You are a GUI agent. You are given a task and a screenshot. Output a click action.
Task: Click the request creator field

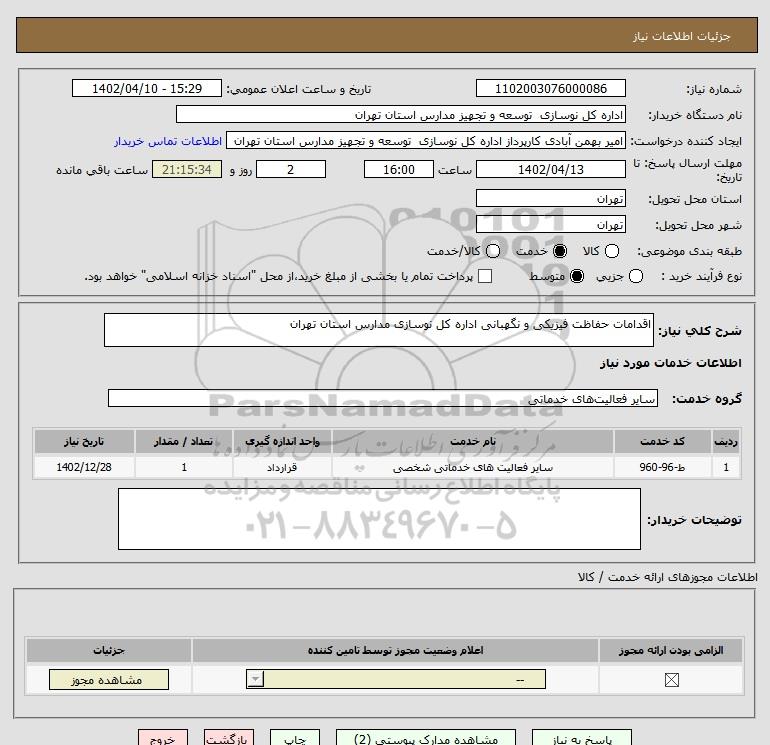pos(426,141)
